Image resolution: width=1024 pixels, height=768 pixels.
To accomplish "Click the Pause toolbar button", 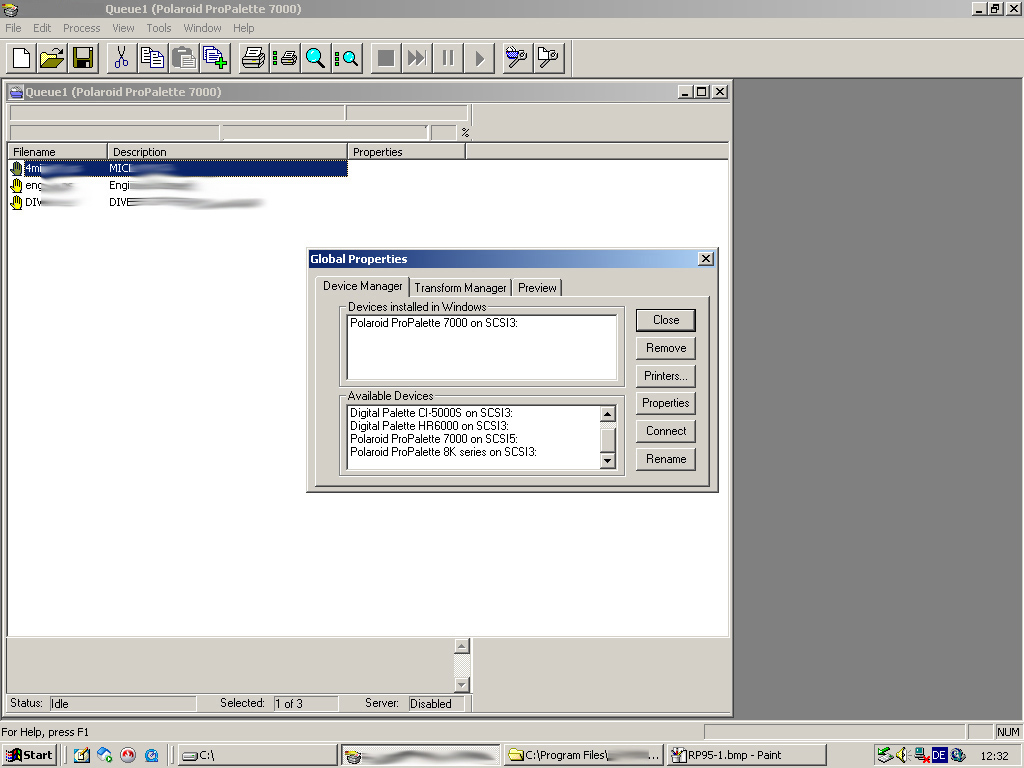I will [448, 58].
